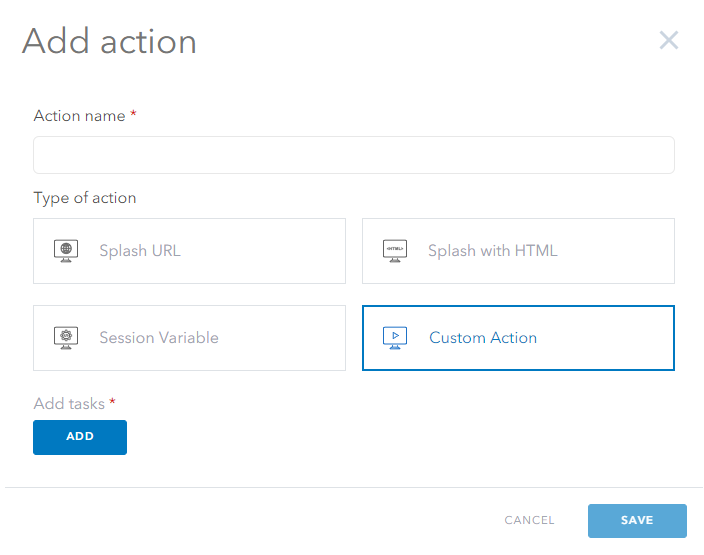Focus the Action name input field
Viewport: 704px width, 555px height.
354,155
